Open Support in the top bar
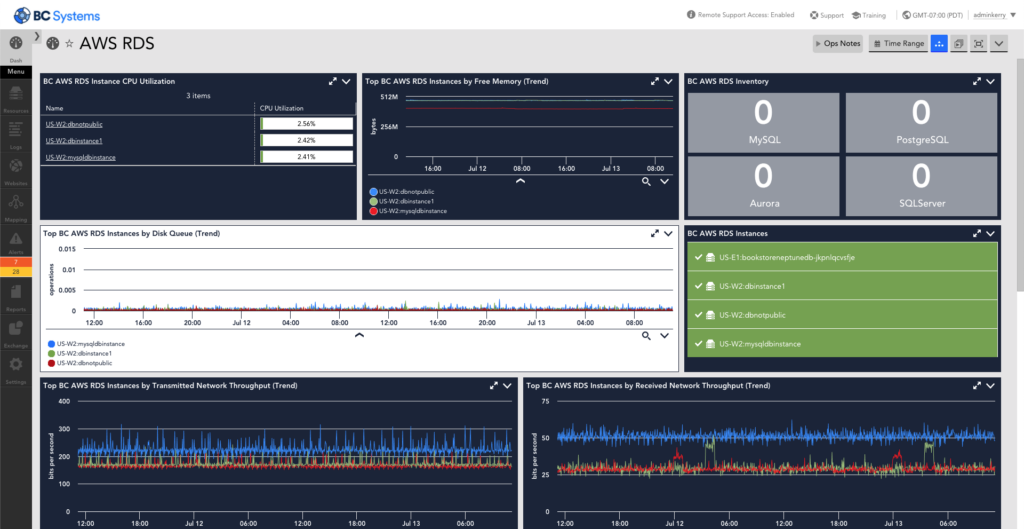The width and height of the screenshot is (1024, 529). 826,14
